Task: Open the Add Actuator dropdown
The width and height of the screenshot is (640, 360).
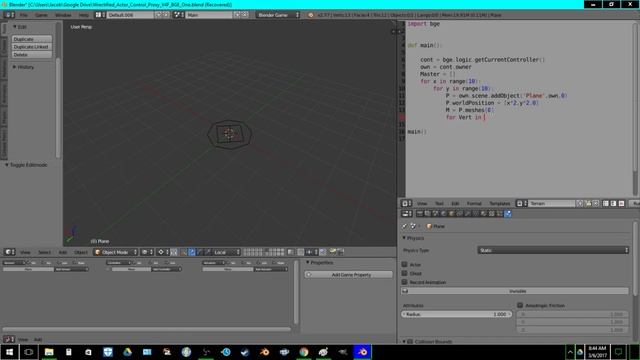Action: [x=271, y=269]
